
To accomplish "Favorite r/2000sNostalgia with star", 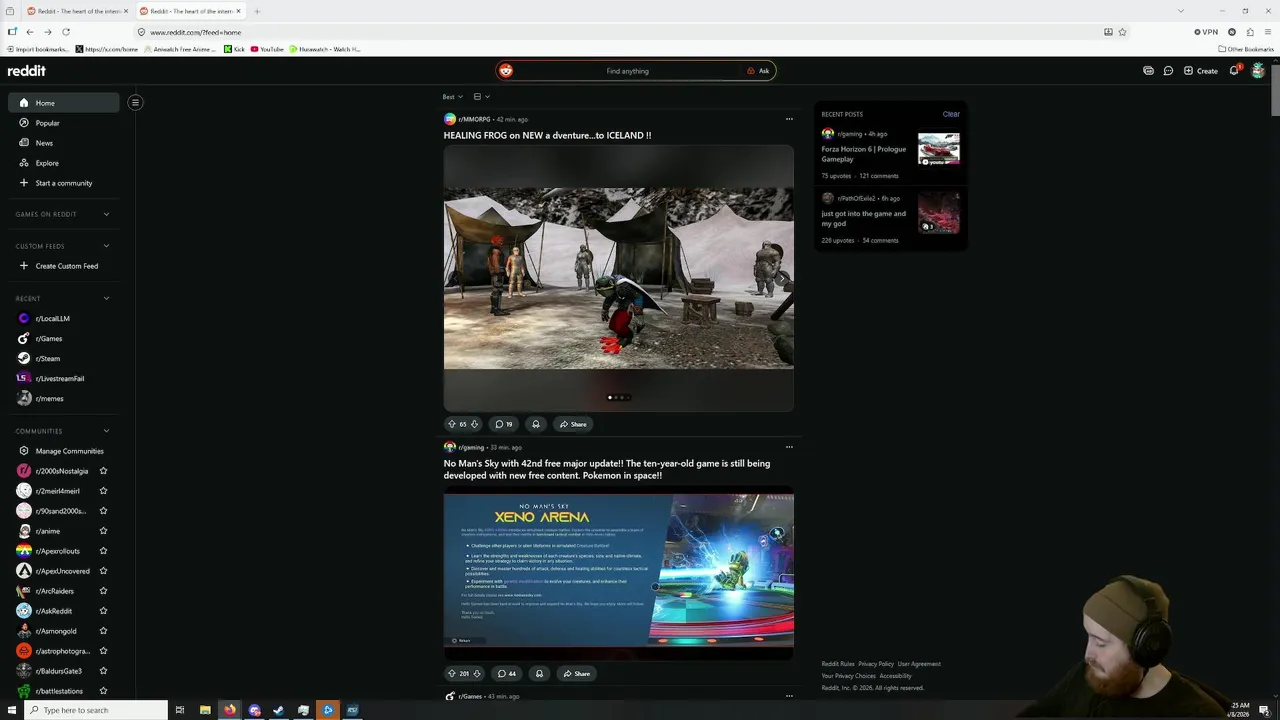I will (103, 471).
